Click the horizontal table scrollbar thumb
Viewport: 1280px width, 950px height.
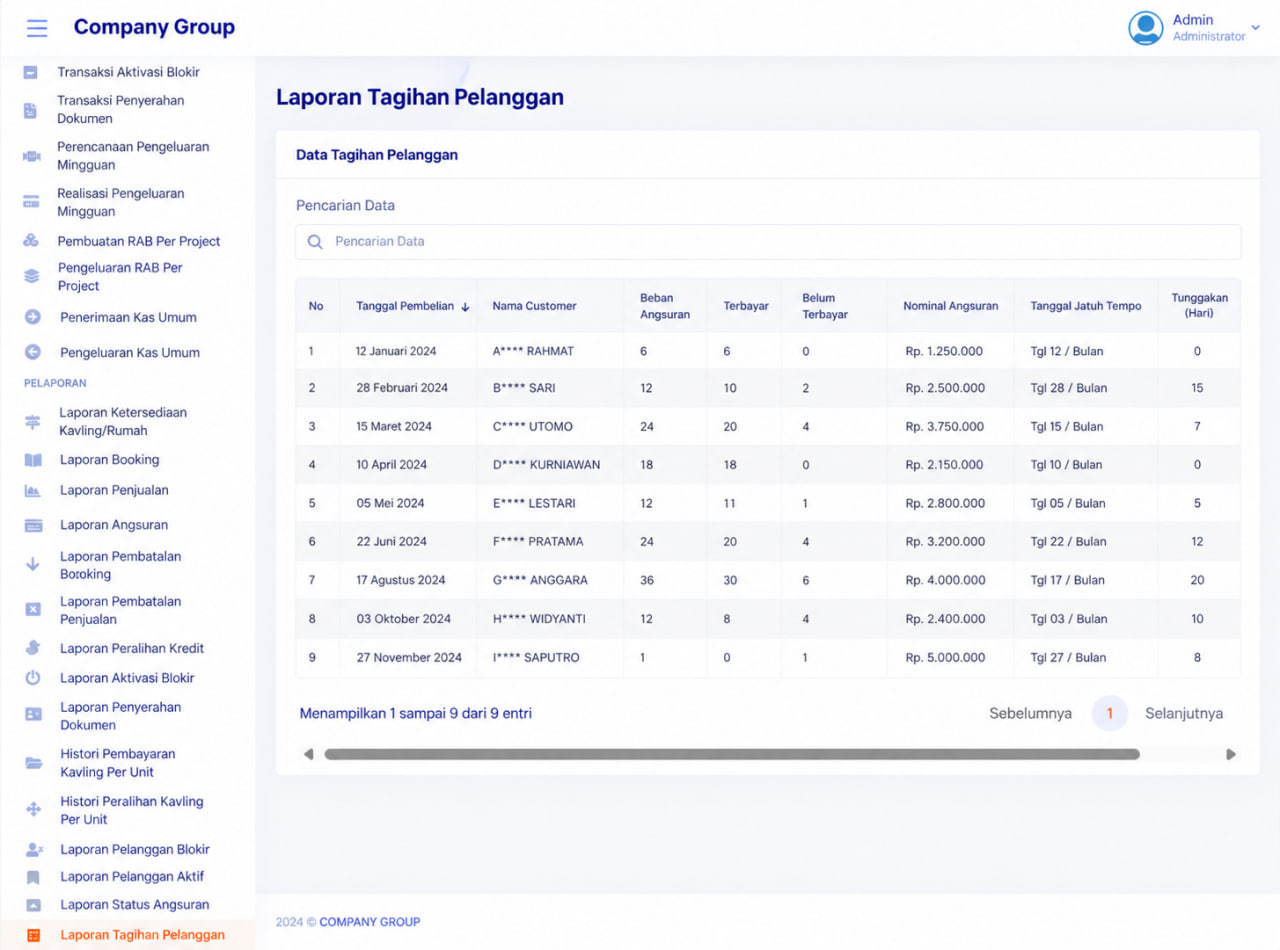tap(732, 754)
